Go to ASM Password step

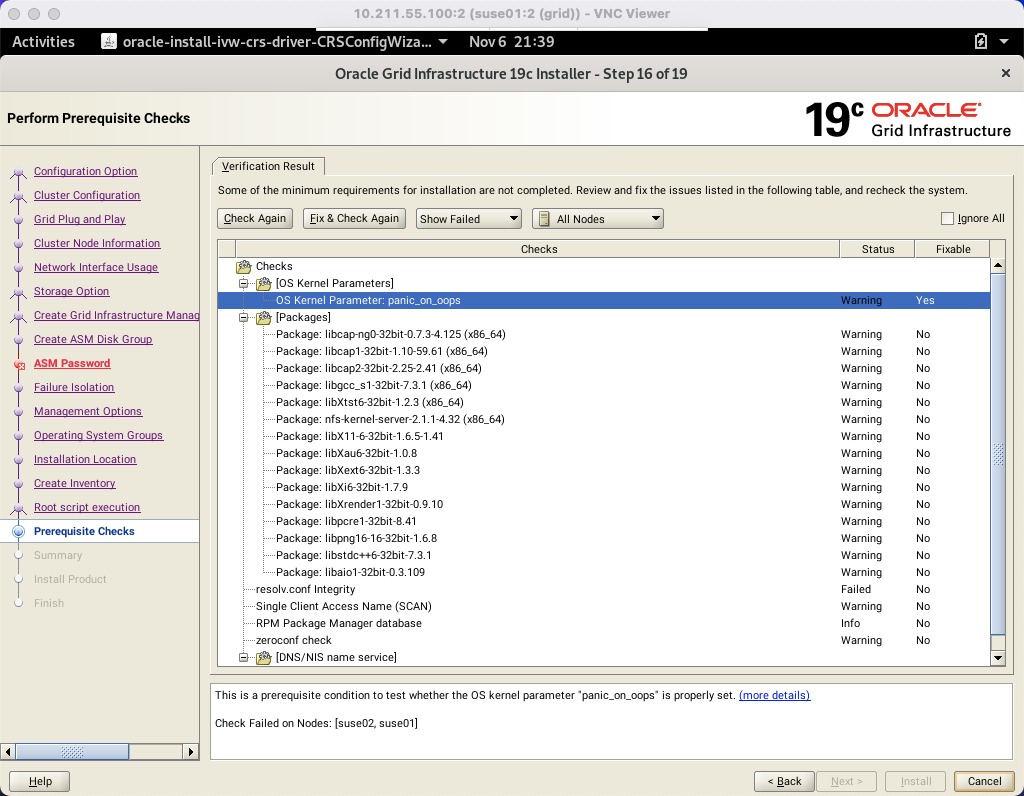[72, 364]
